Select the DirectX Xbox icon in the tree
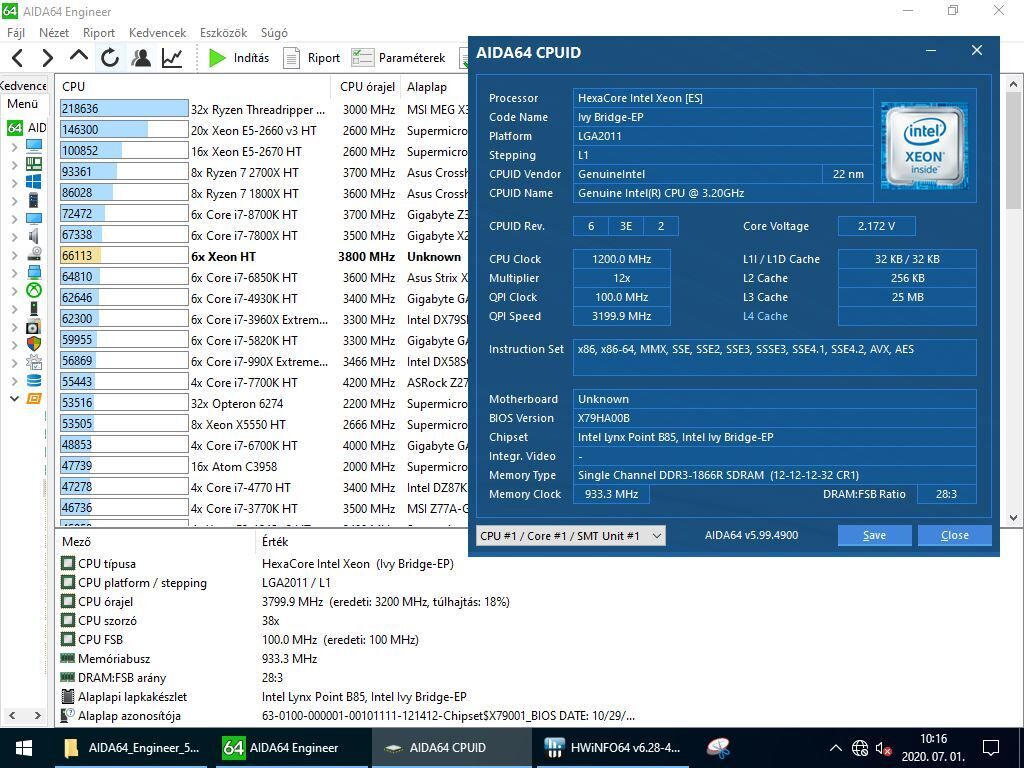1024x768 pixels. tap(34, 290)
